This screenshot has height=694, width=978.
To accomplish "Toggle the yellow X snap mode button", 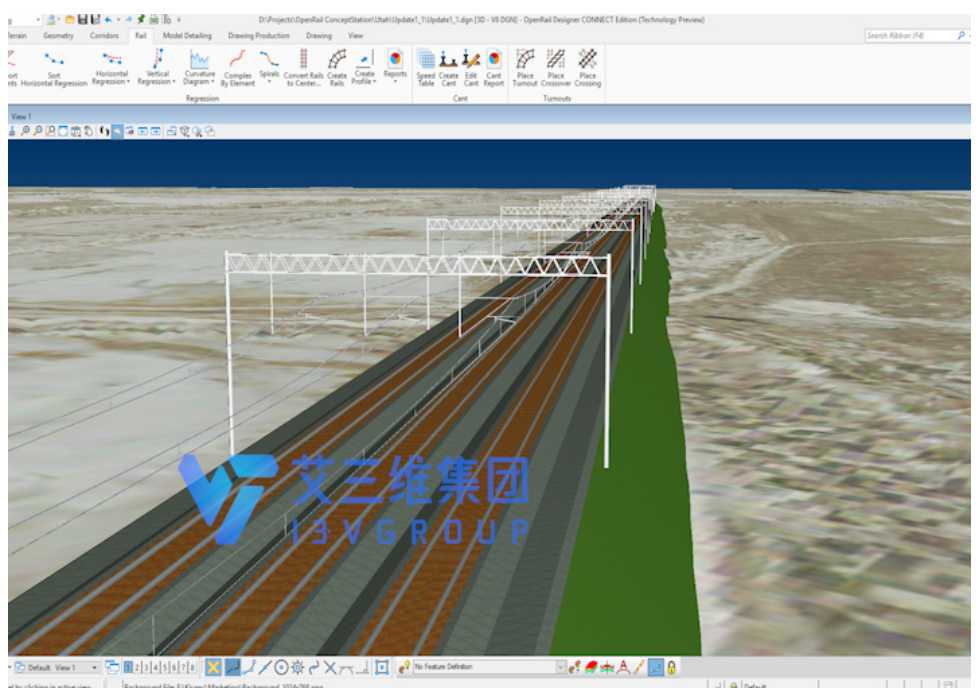I will click(x=213, y=667).
